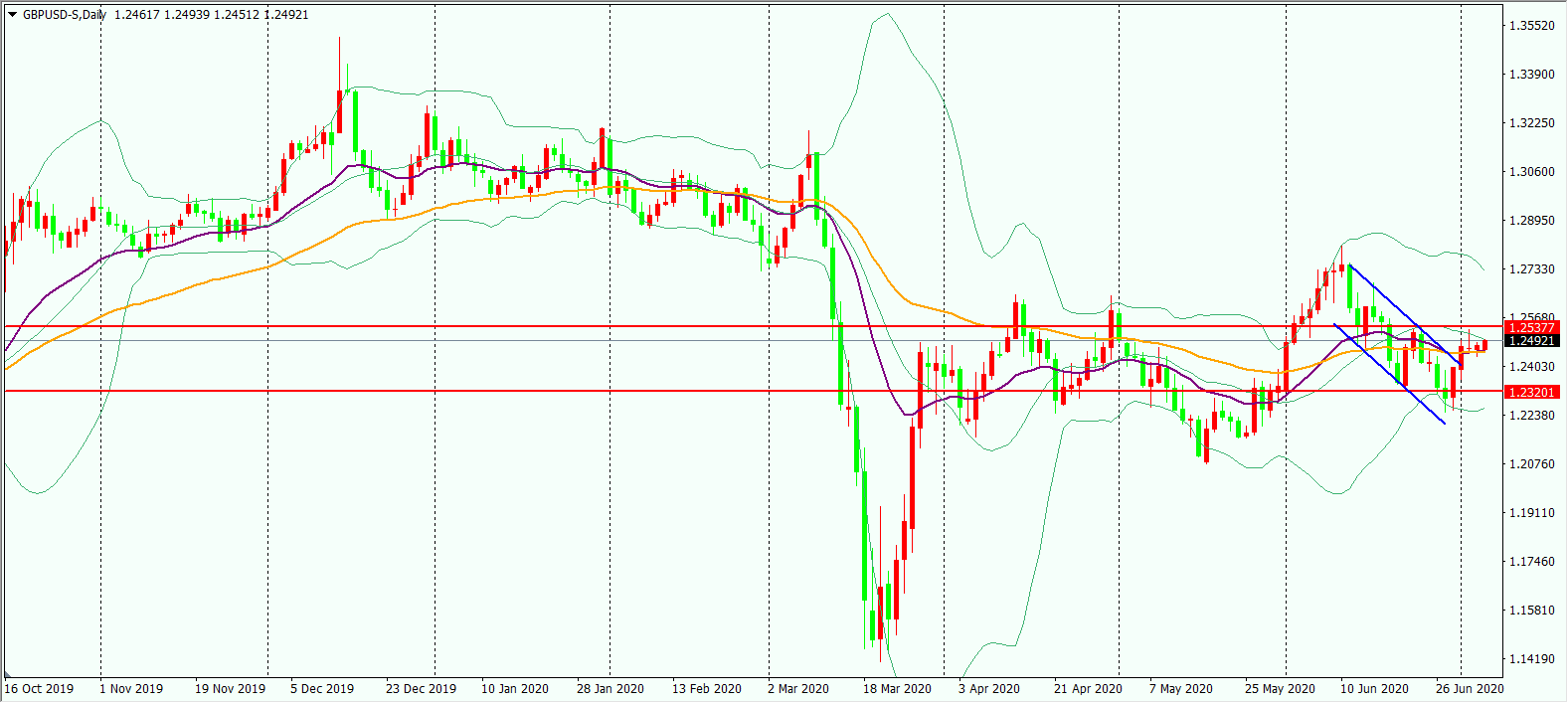Click the 3 Apr 2020 date label
This screenshot has width=1568, height=703.
[x=989, y=688]
